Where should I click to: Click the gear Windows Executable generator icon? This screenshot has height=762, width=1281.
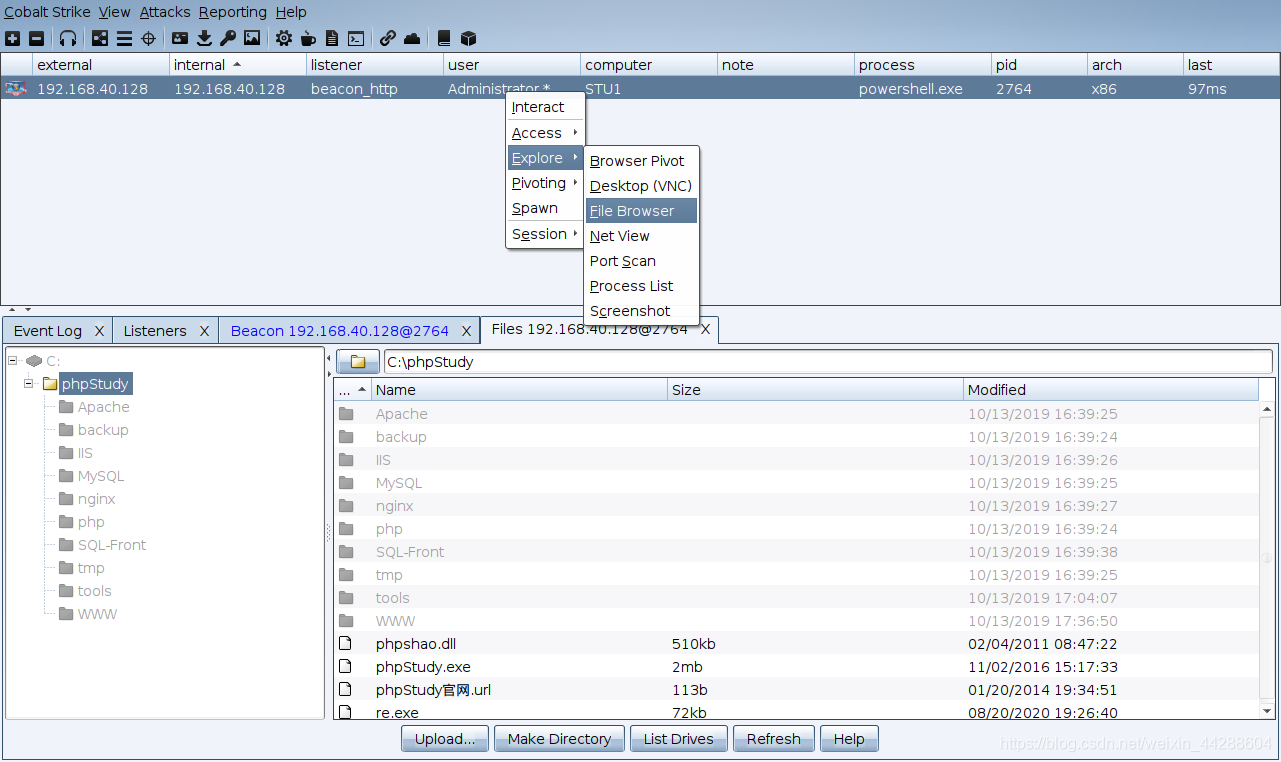284,39
